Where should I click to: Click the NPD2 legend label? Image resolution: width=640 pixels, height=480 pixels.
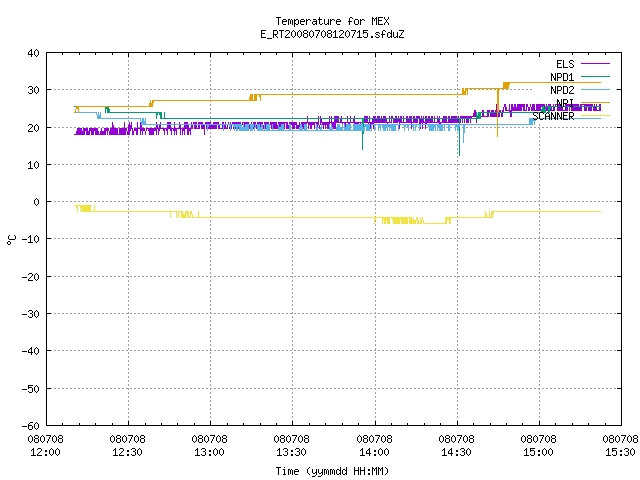click(x=562, y=90)
